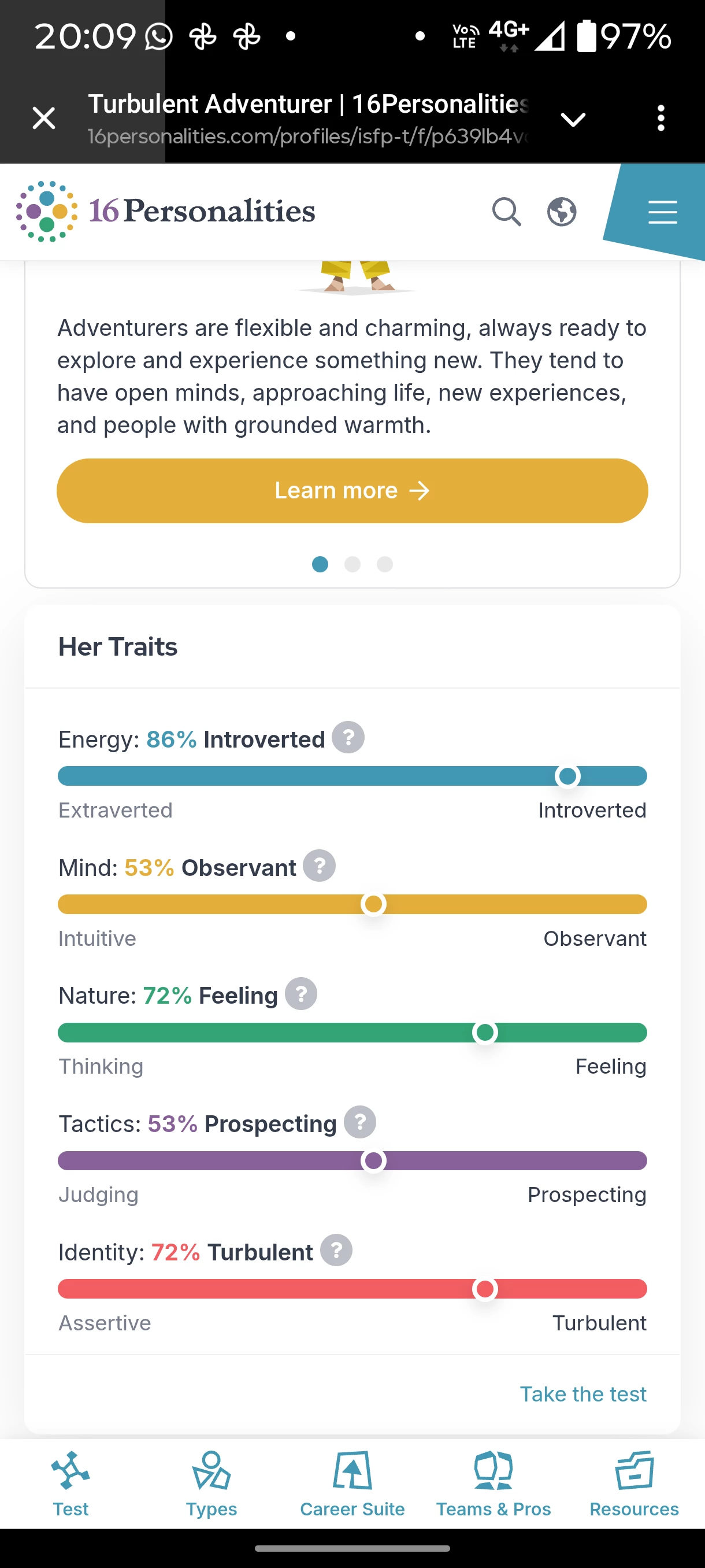Open the language globe icon
Viewport: 705px width, 1568px height.
coord(562,212)
